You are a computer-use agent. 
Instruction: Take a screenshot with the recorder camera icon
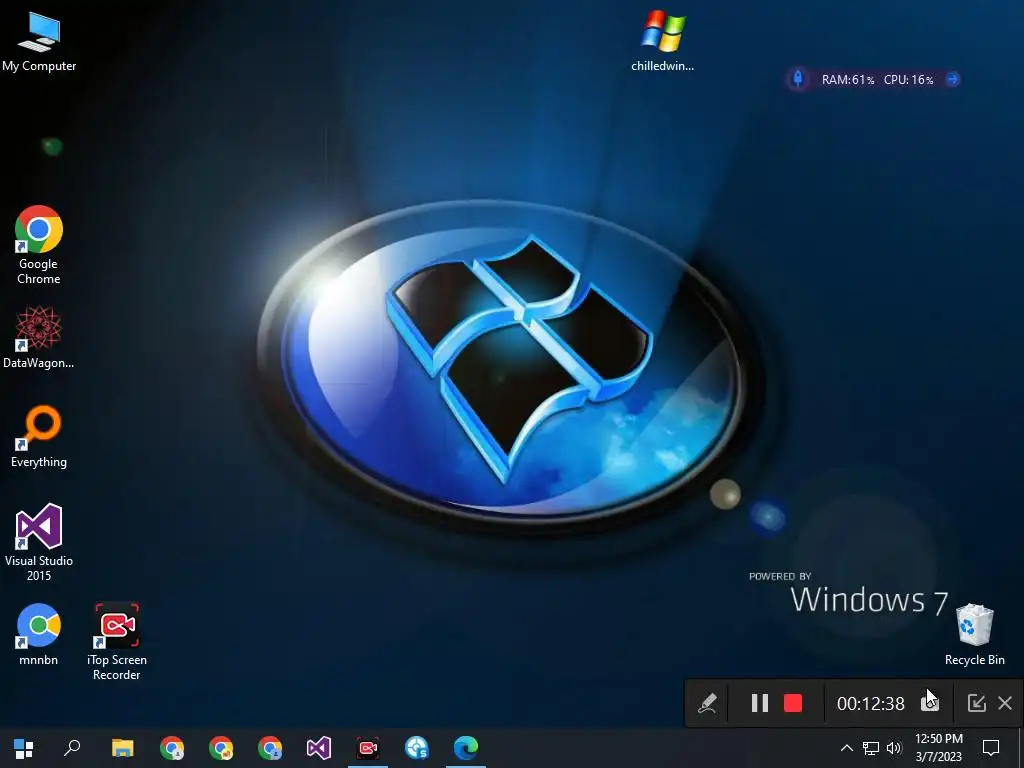tap(930, 703)
